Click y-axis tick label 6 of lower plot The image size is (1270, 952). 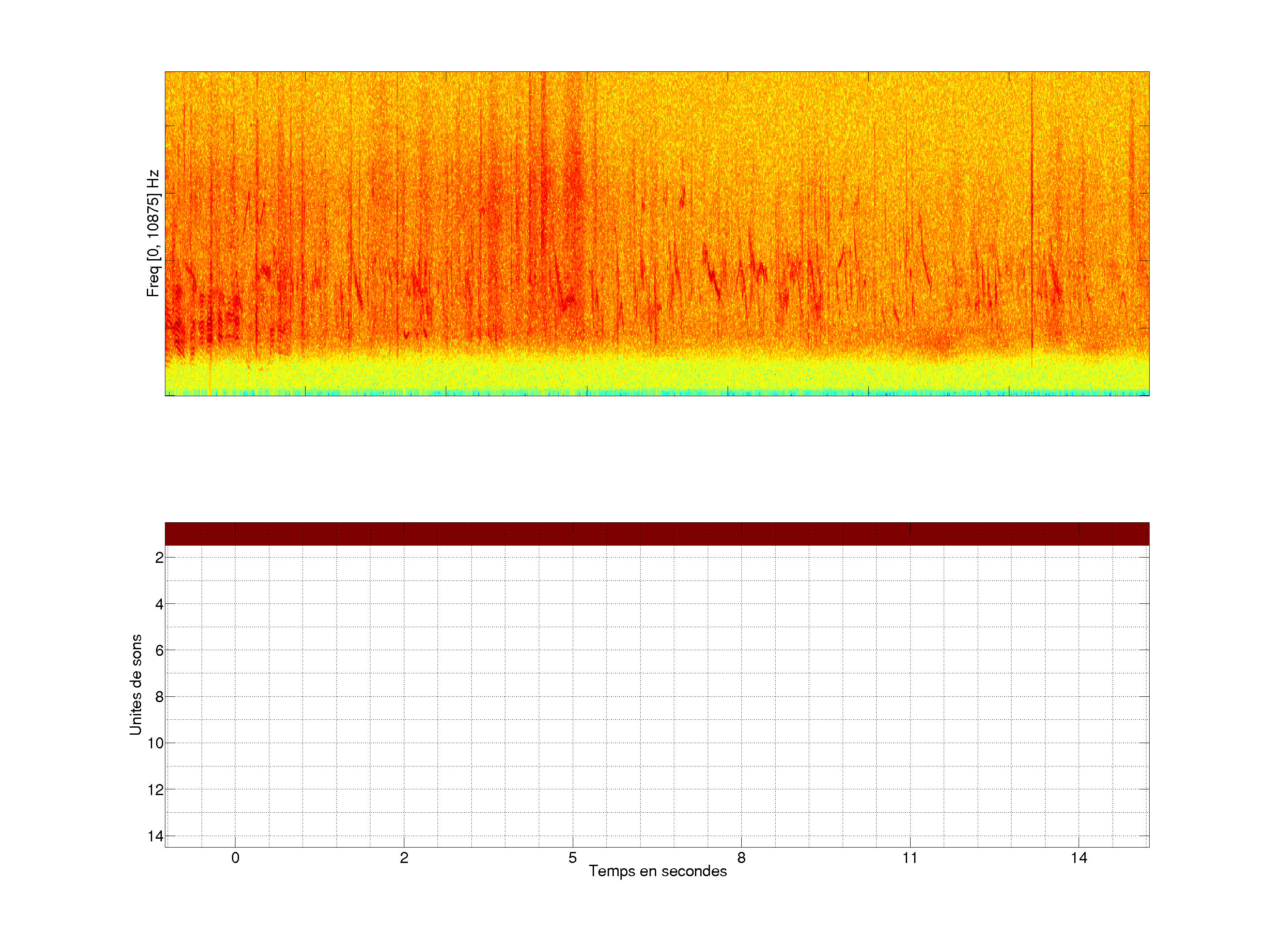pos(159,650)
